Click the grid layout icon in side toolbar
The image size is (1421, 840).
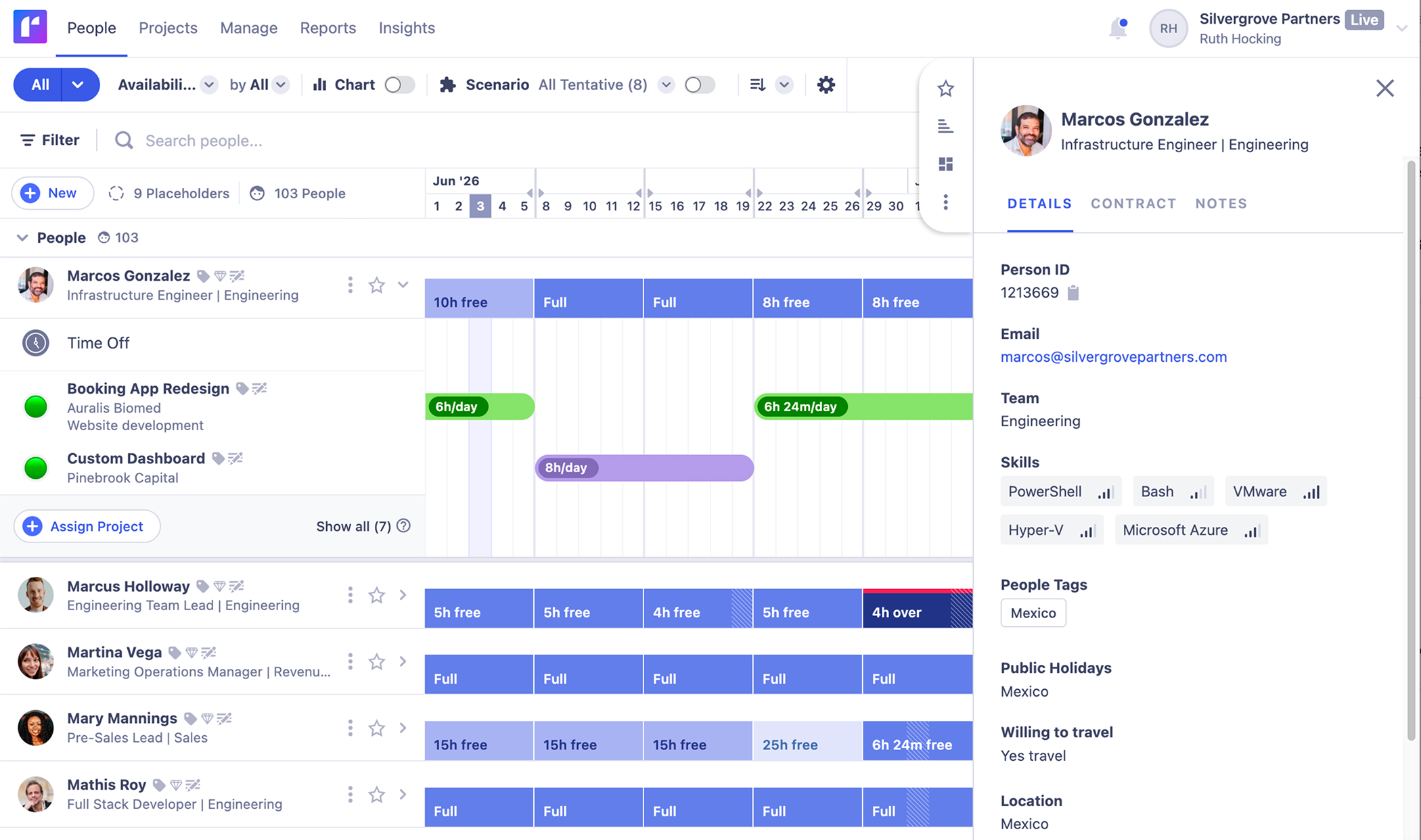pos(945,164)
